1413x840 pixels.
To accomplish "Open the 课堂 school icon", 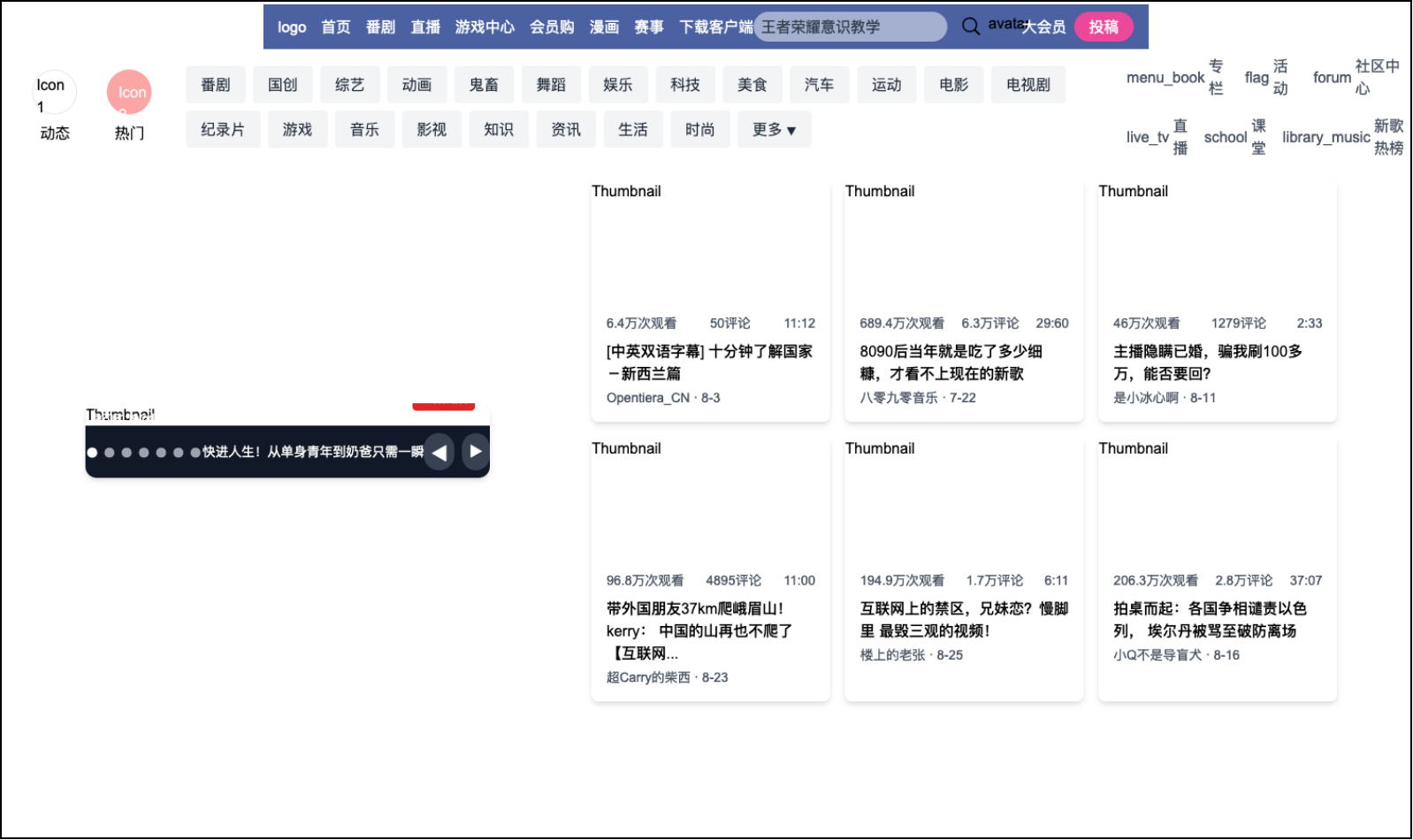I will [x=1225, y=137].
